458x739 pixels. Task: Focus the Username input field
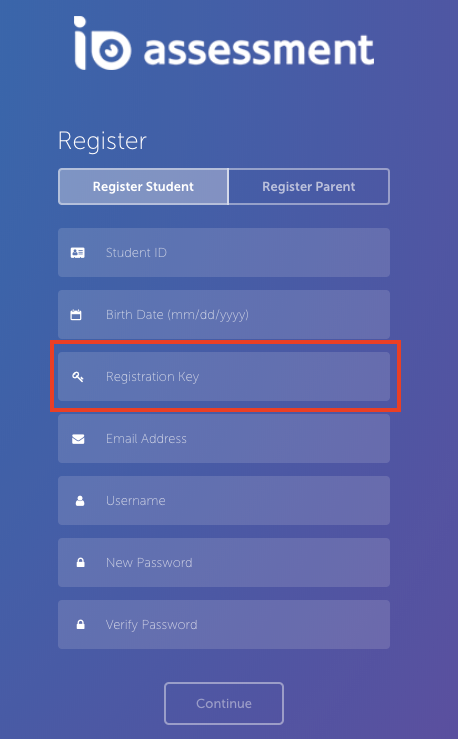[224, 501]
